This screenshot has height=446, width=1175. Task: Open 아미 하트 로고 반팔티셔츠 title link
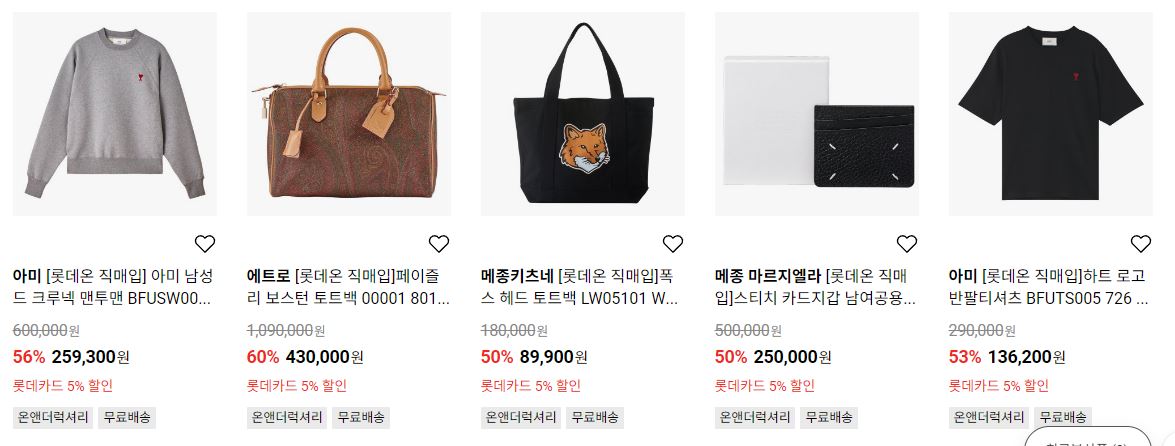point(1049,287)
